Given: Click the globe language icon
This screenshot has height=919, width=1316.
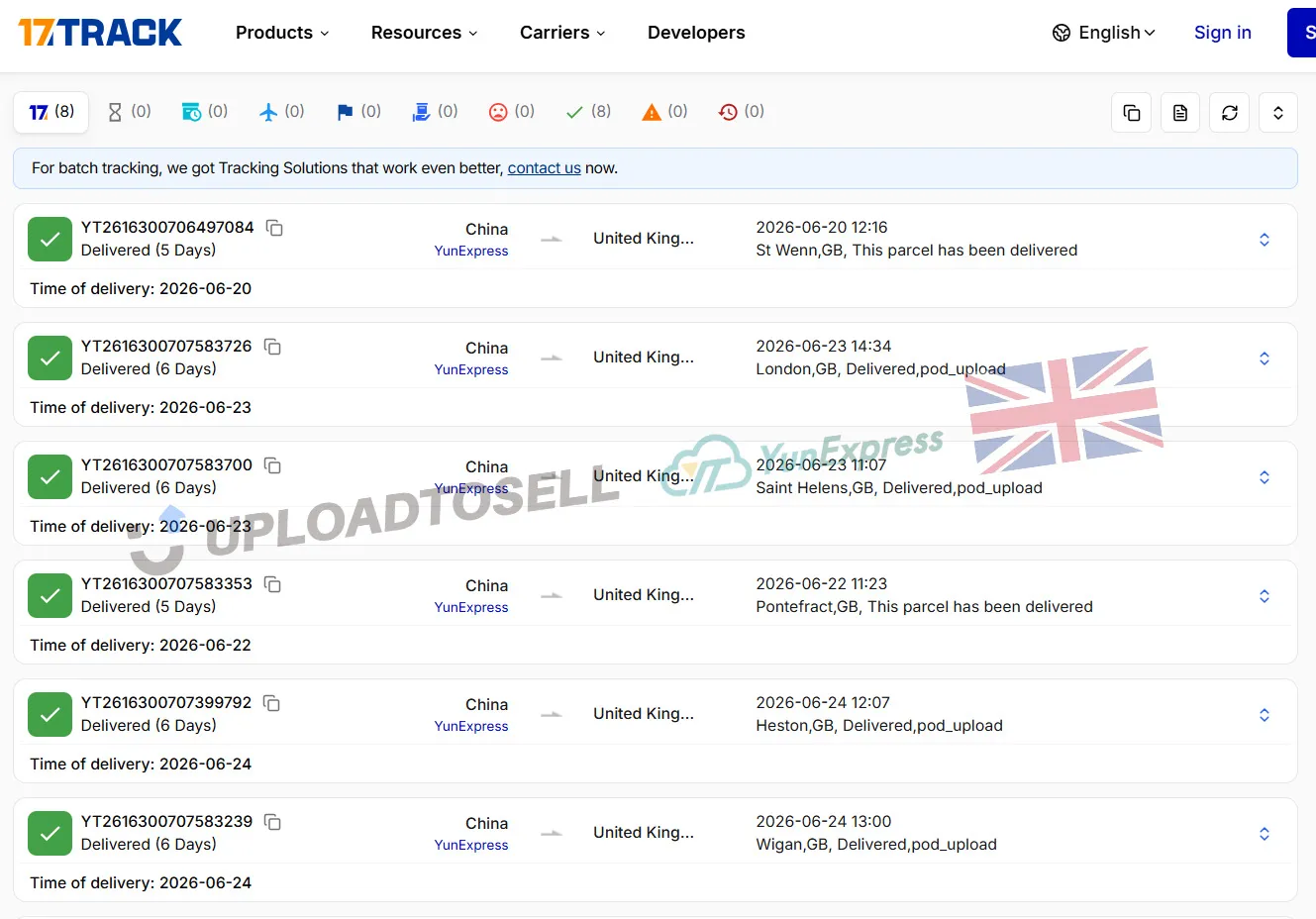Looking at the screenshot, I should tap(1062, 33).
